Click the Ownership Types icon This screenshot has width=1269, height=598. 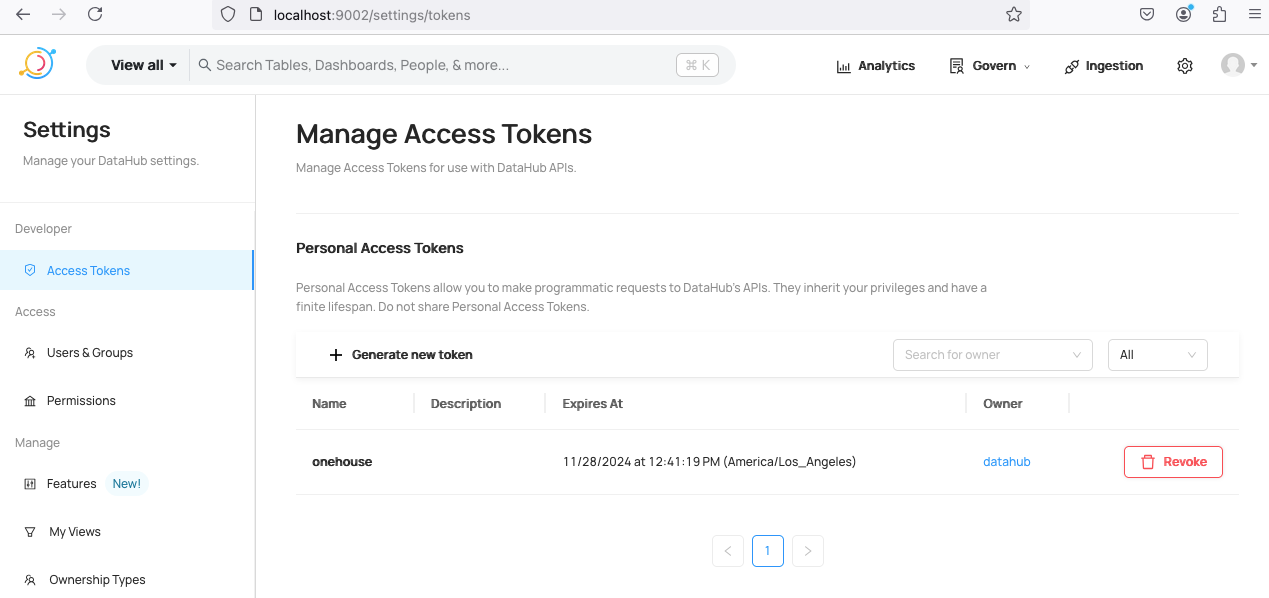[30, 580]
